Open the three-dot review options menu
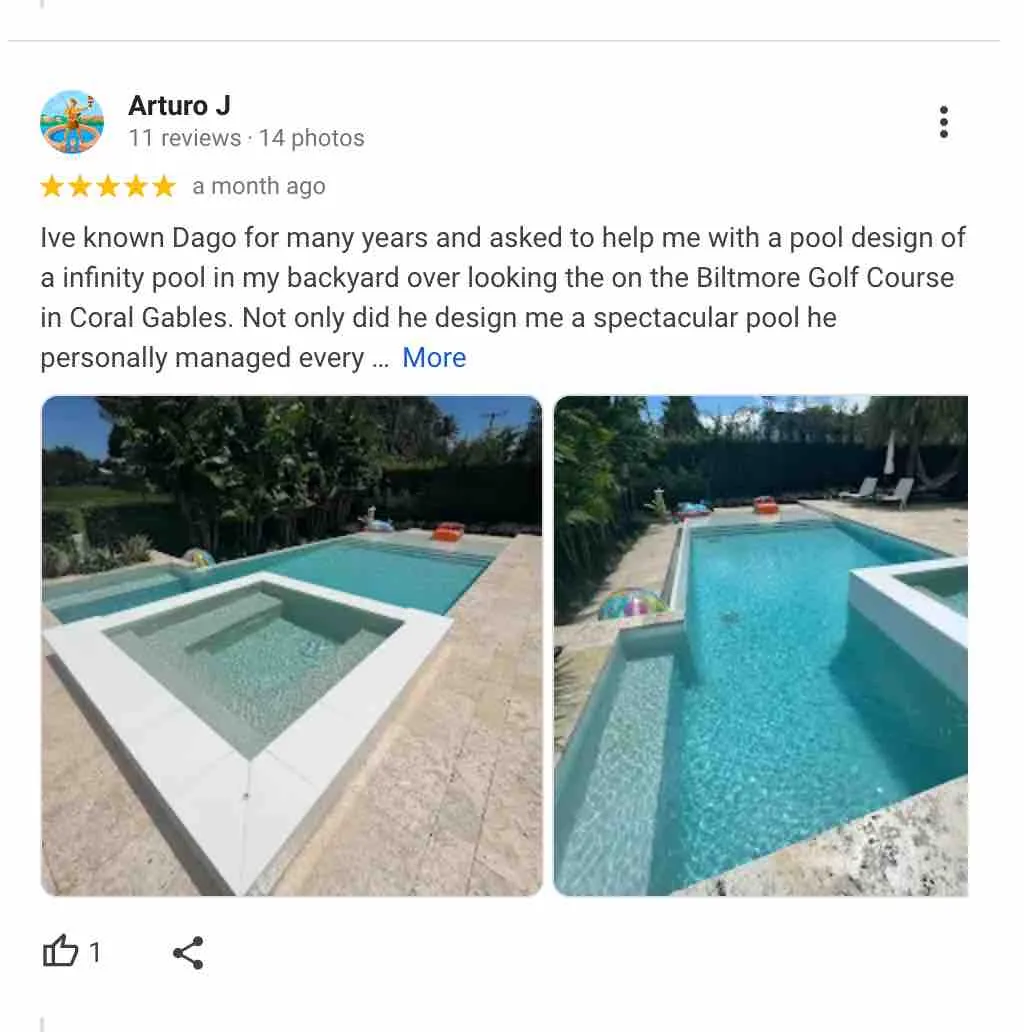1024x1032 pixels. [x=944, y=122]
